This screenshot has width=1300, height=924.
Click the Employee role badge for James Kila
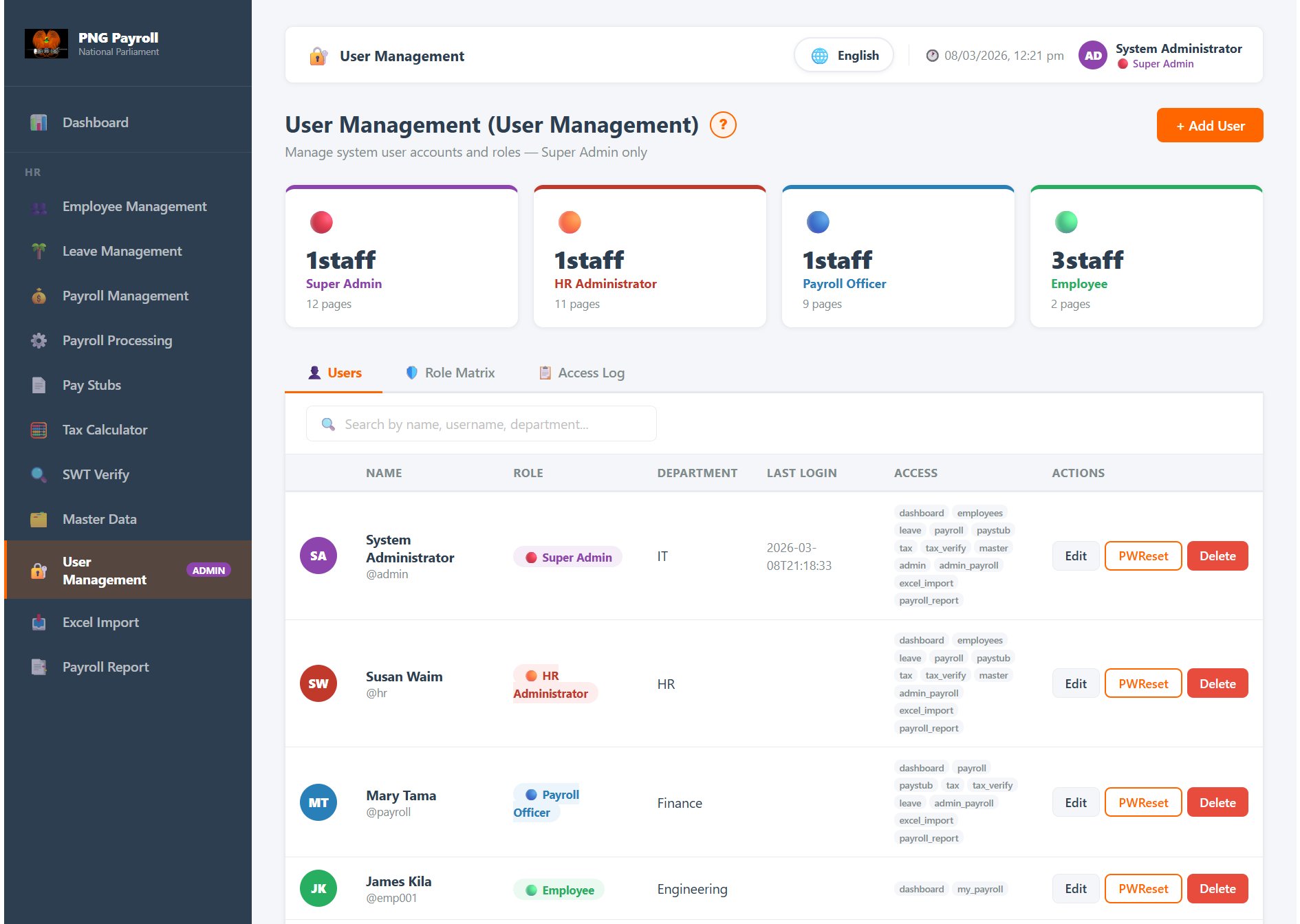tap(559, 890)
